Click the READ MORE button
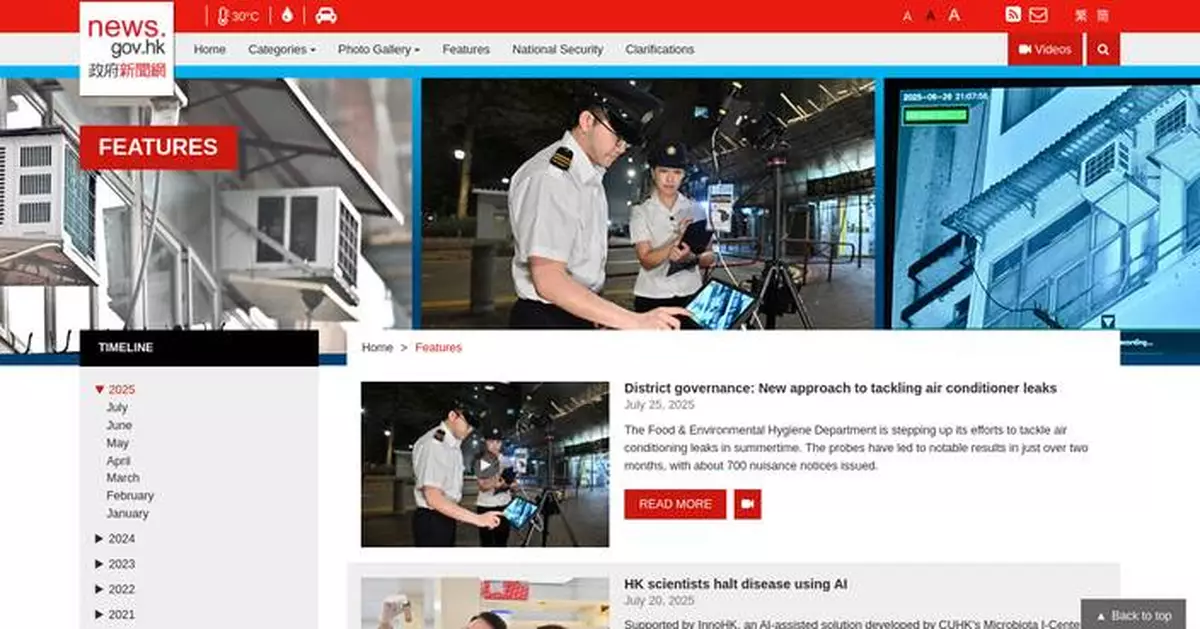 click(x=675, y=504)
